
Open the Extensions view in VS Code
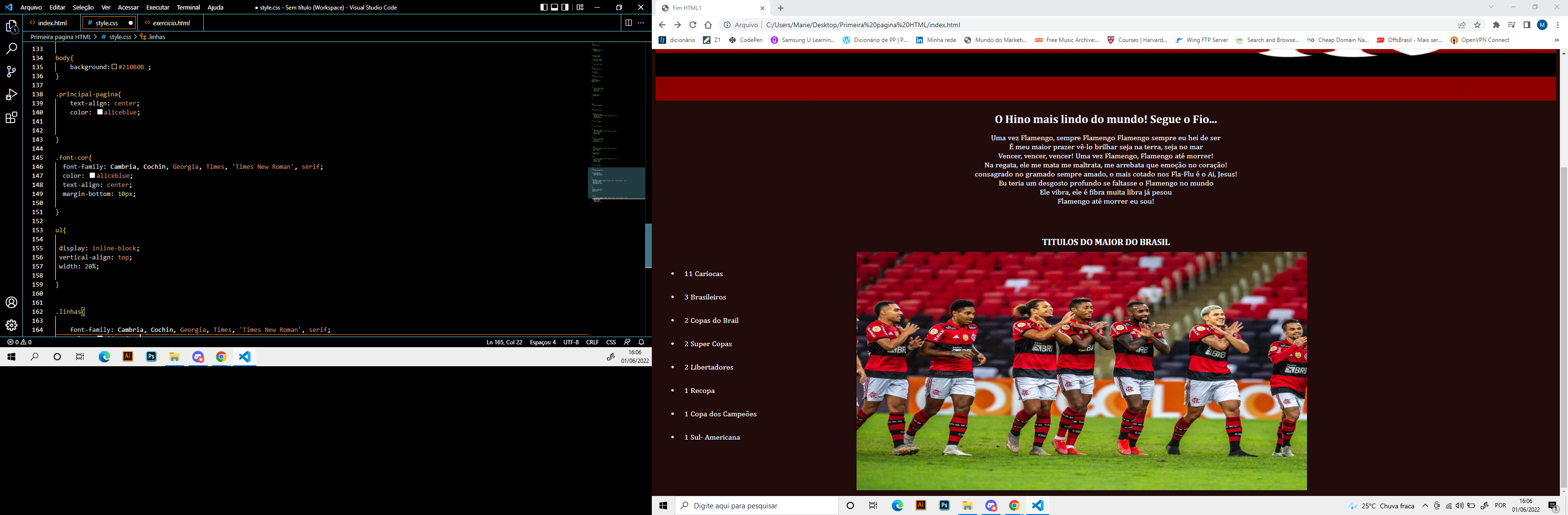(11, 118)
